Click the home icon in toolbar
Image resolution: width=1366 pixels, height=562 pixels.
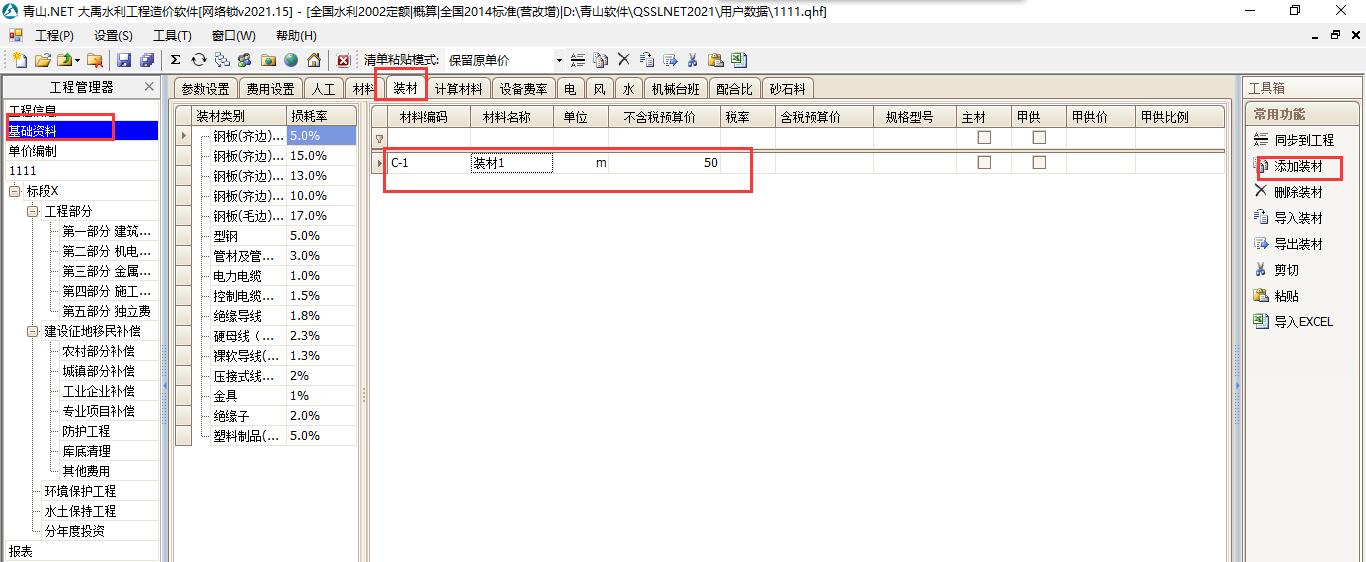click(314, 60)
